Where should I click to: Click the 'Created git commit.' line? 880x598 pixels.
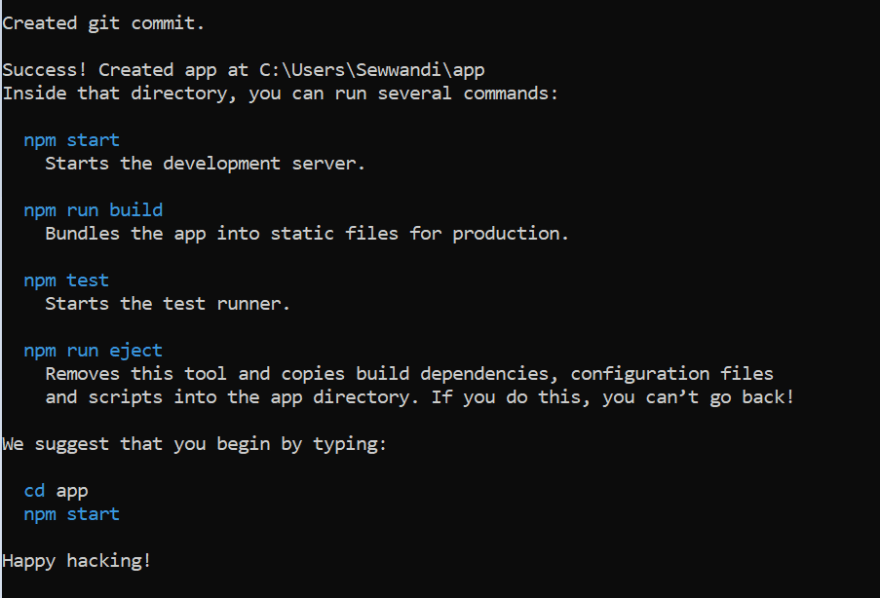coord(103,24)
